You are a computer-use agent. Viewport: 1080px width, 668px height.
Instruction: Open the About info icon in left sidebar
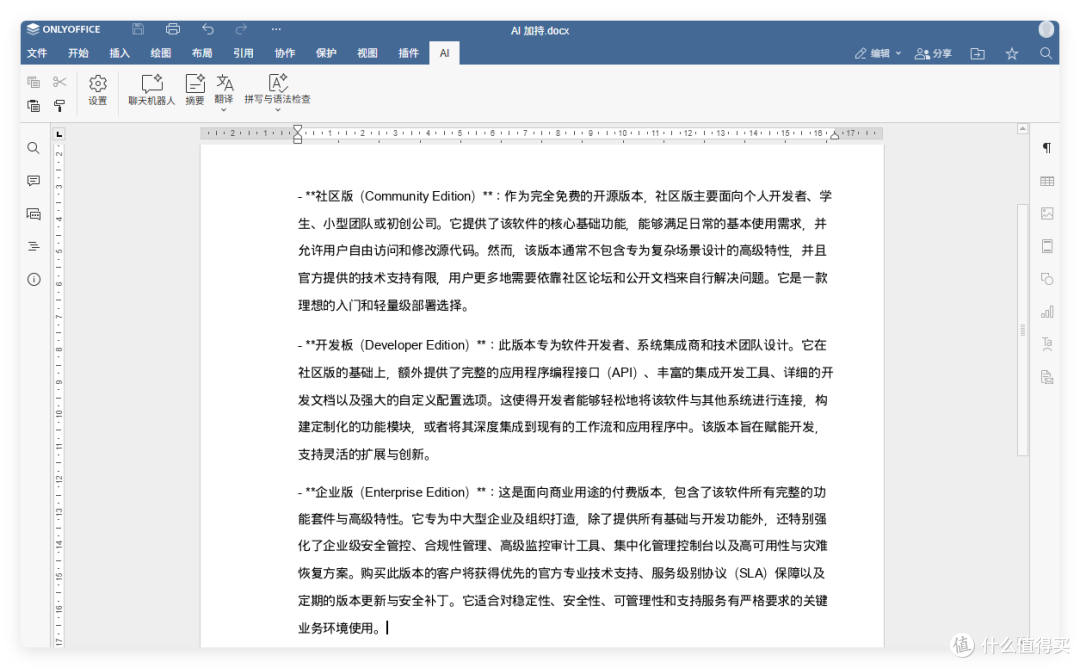[x=33, y=280]
